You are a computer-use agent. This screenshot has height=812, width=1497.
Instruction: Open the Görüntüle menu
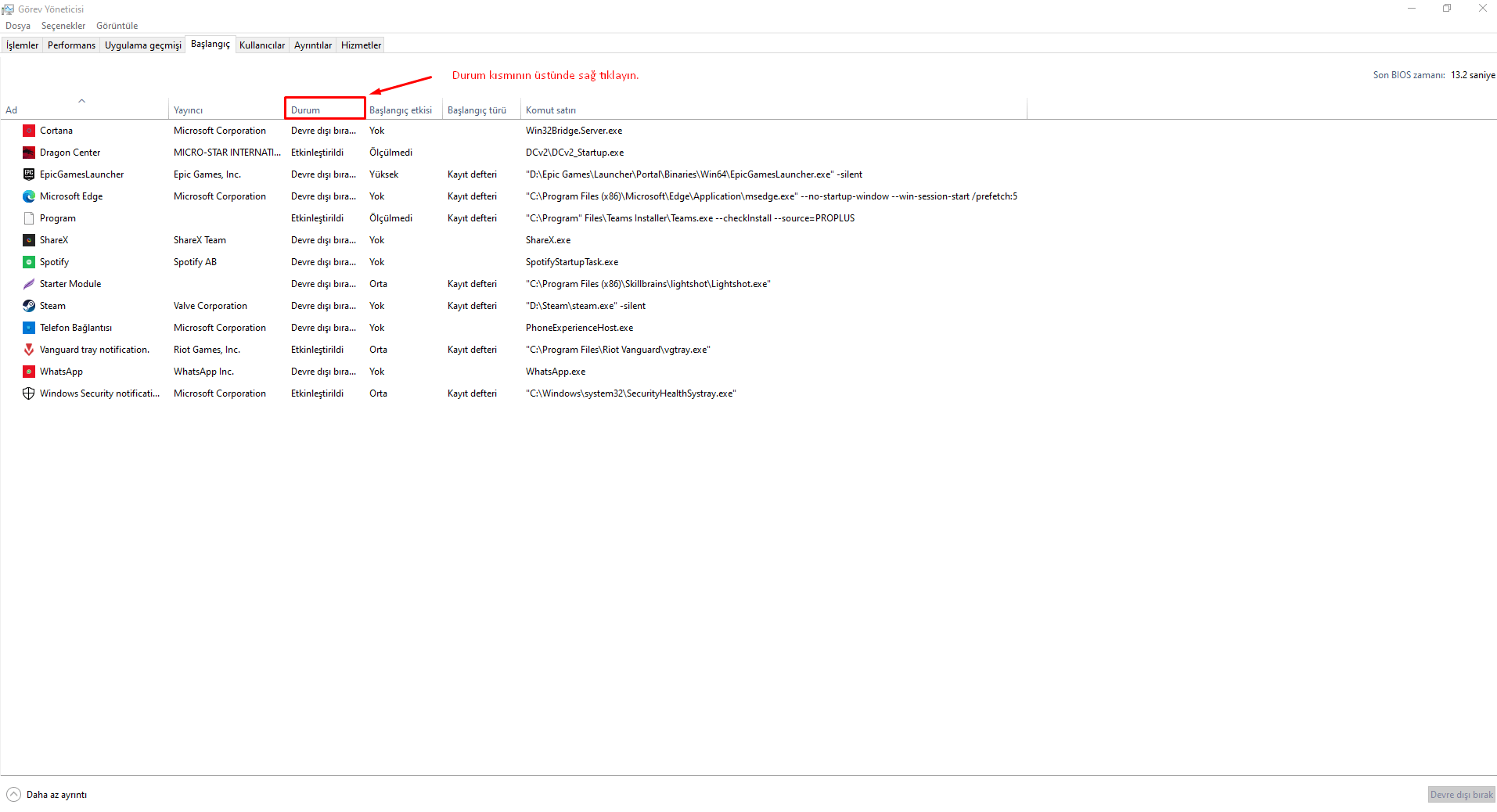click(x=117, y=26)
